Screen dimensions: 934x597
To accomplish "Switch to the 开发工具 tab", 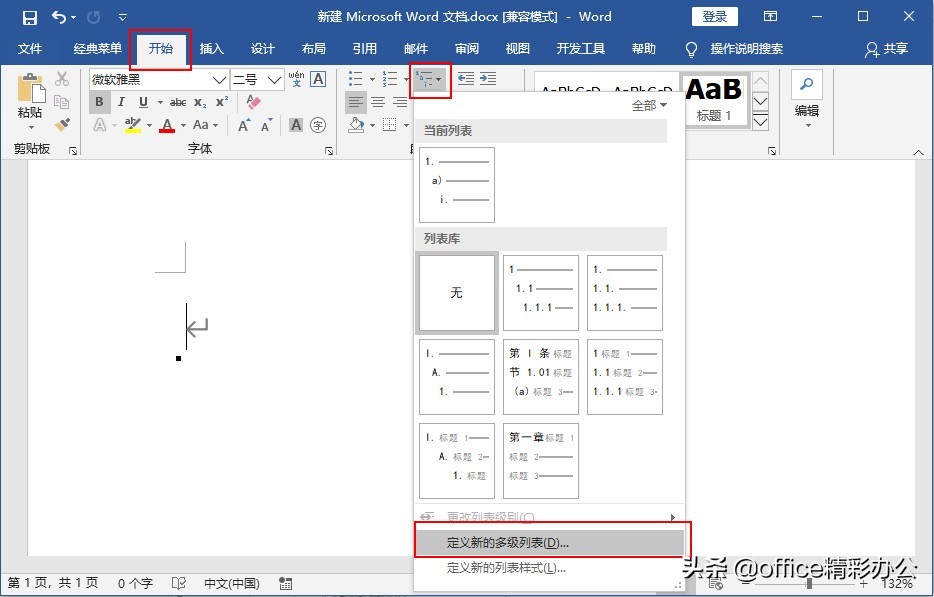I will 580,49.
